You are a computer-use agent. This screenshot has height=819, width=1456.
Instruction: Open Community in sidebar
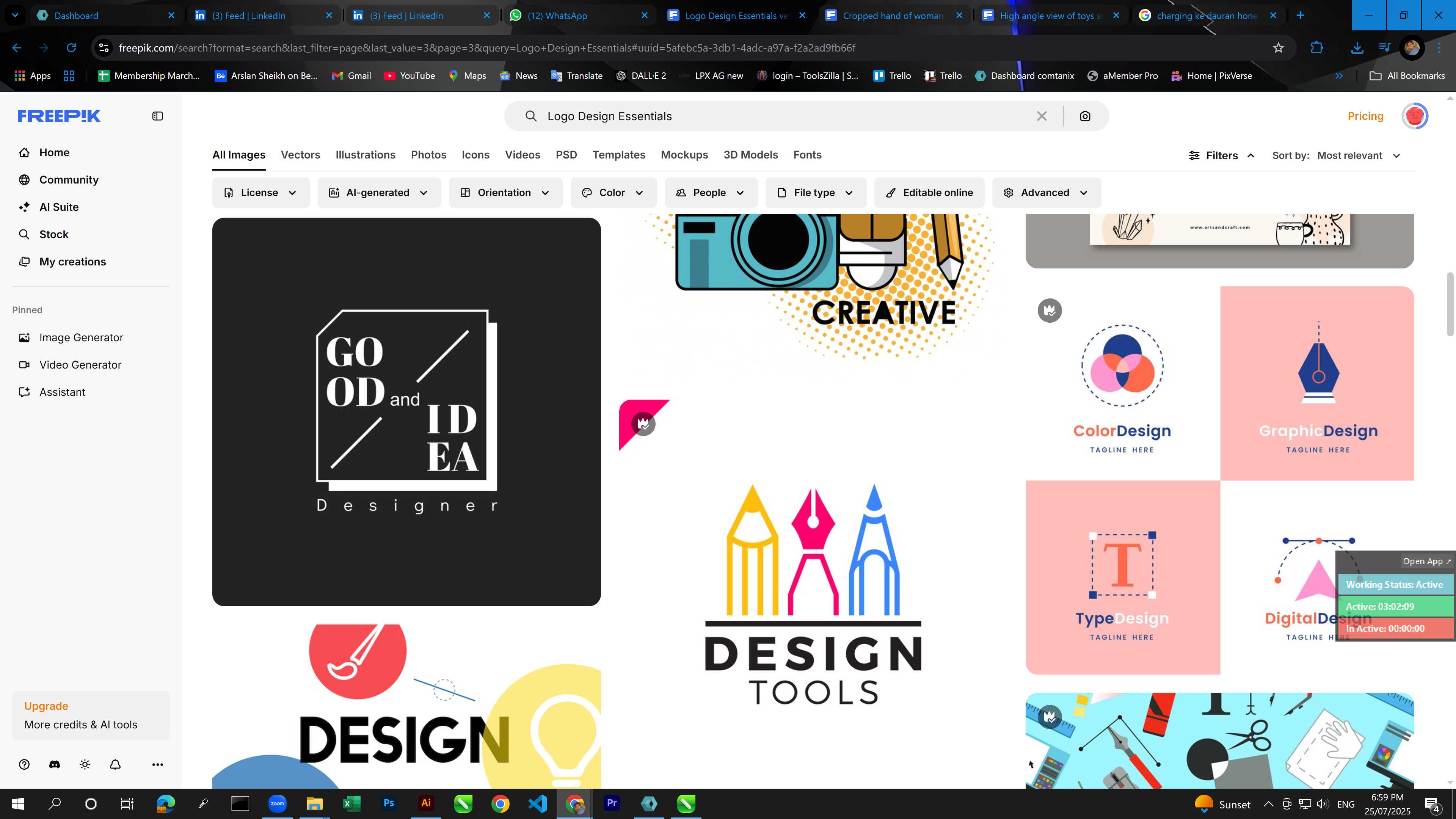(69, 180)
